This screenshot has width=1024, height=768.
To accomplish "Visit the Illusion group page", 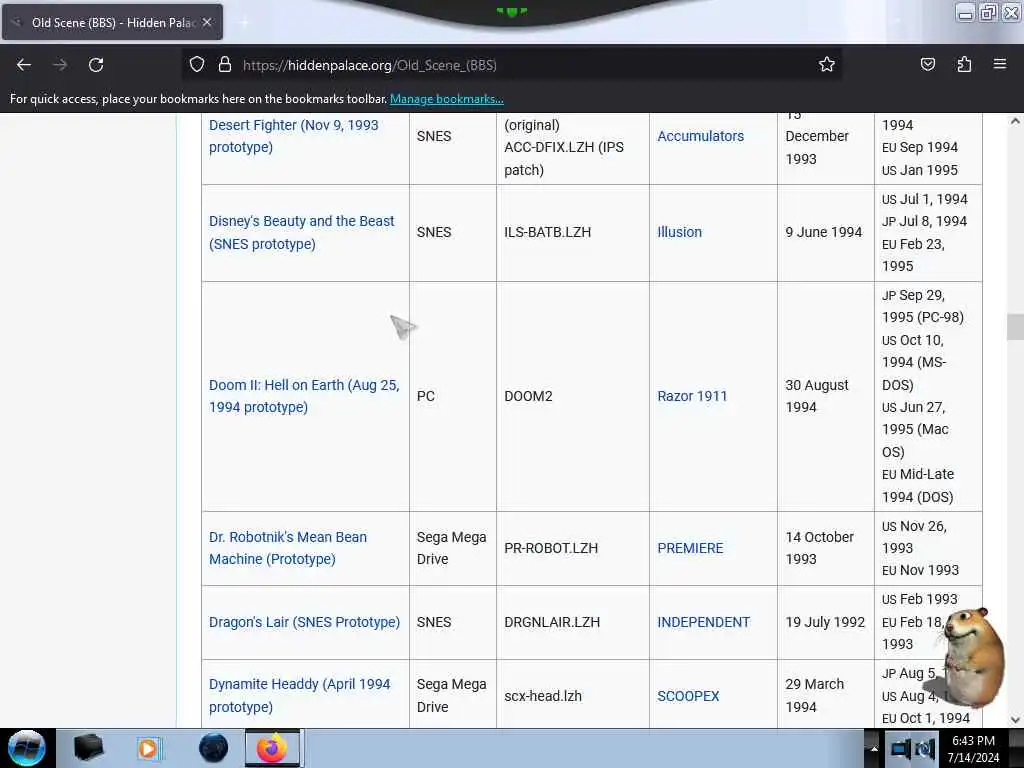I will point(679,232).
